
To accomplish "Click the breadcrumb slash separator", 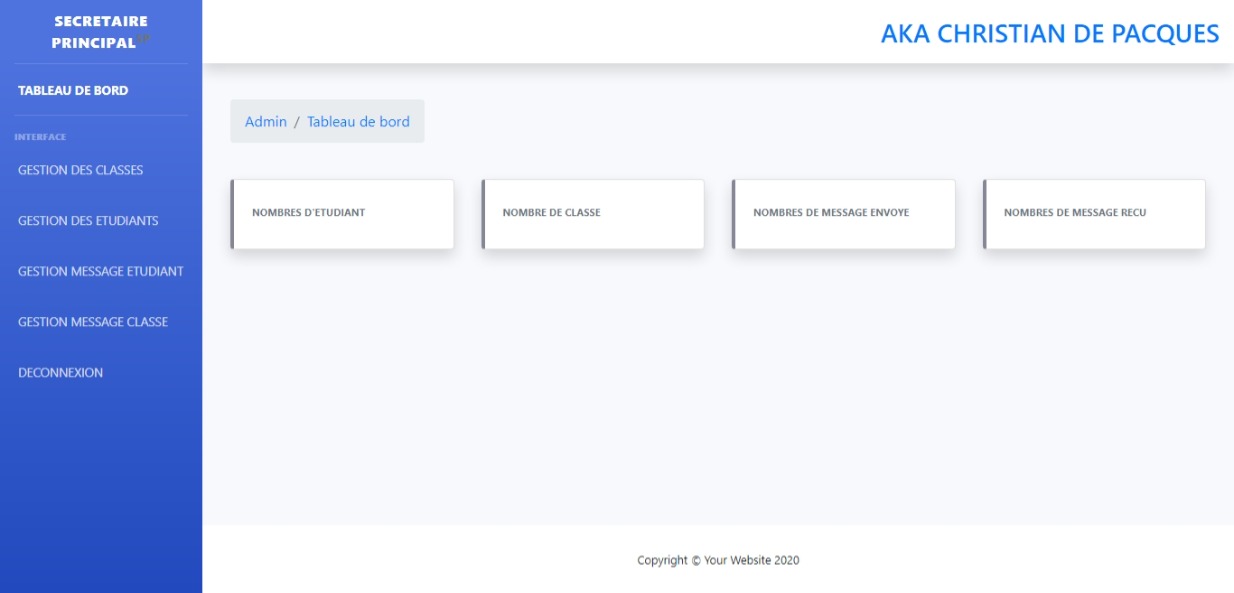I will pos(297,121).
